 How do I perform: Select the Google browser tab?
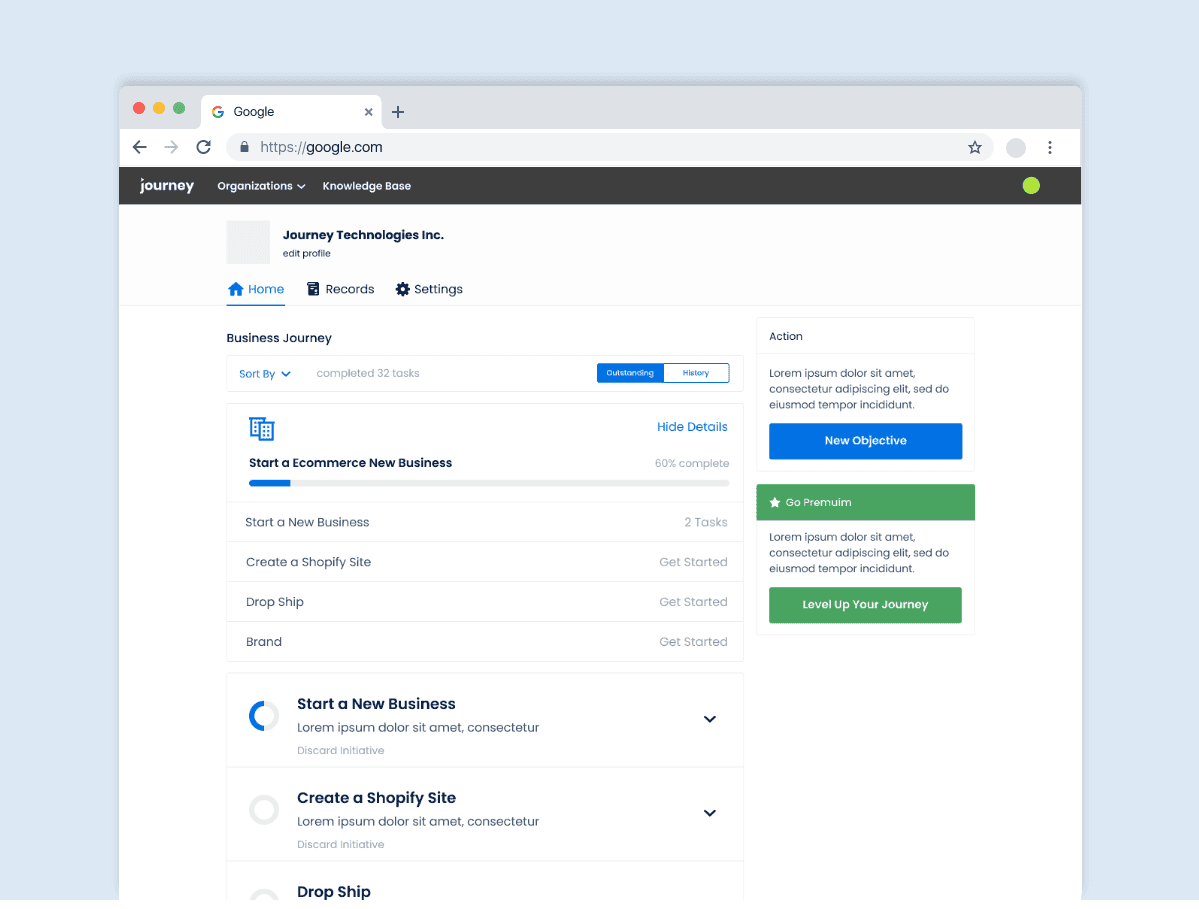pyautogui.click(x=291, y=112)
